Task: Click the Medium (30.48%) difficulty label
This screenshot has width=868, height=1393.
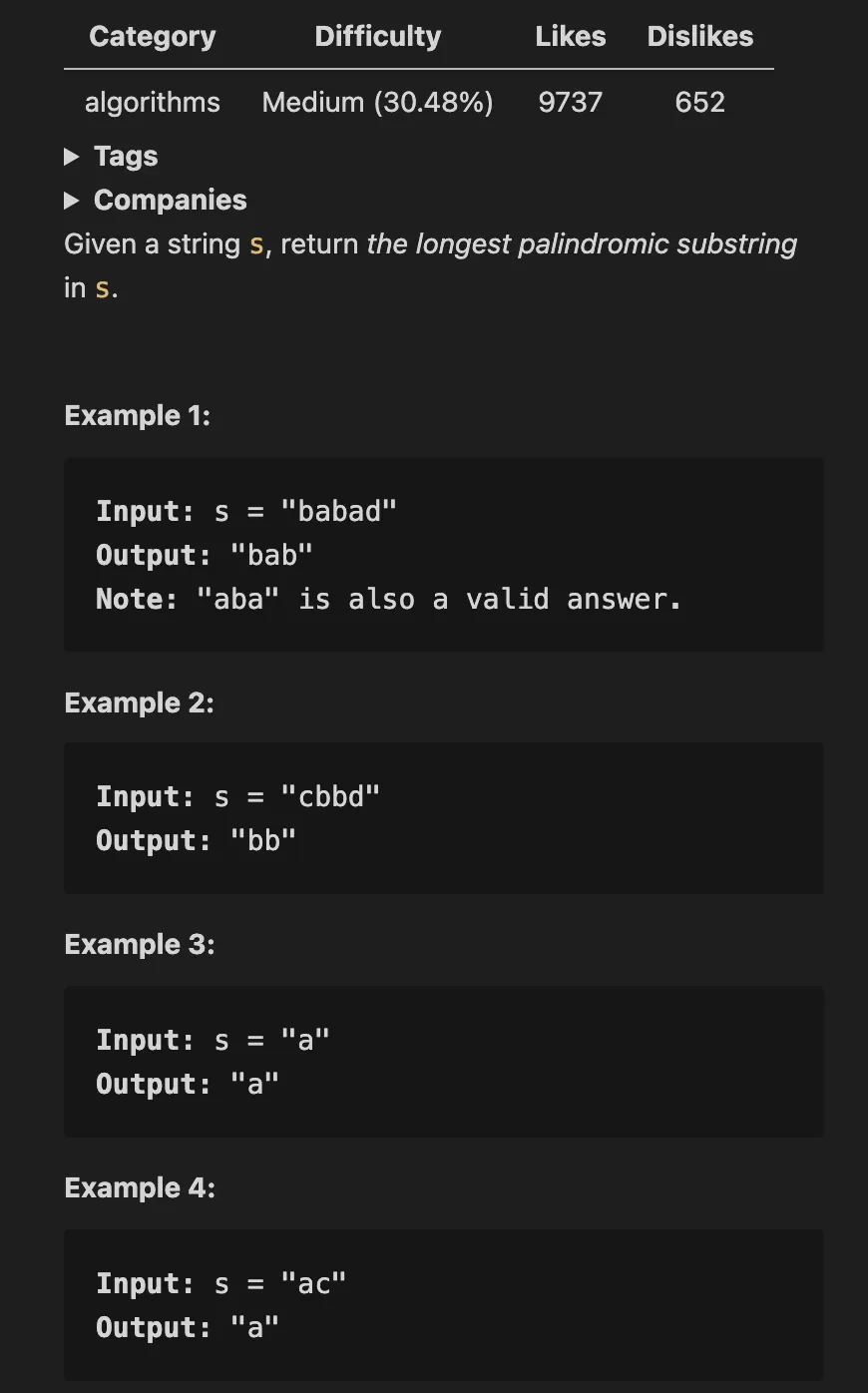Action: pyautogui.click(x=377, y=102)
